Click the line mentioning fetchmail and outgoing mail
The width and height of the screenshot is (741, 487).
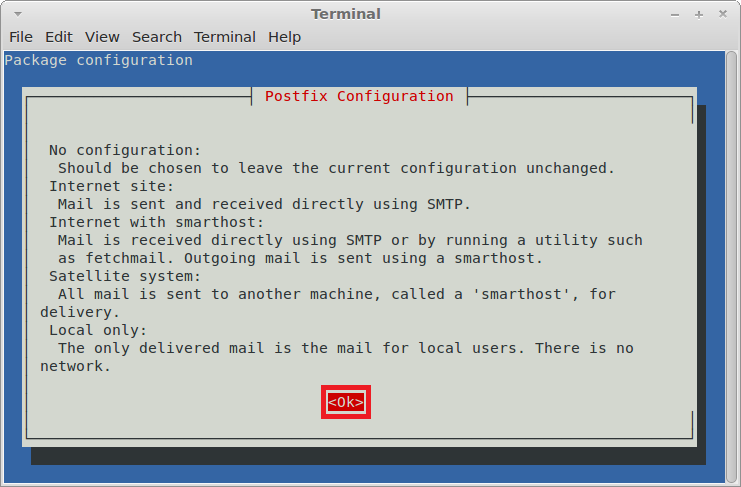click(300, 258)
